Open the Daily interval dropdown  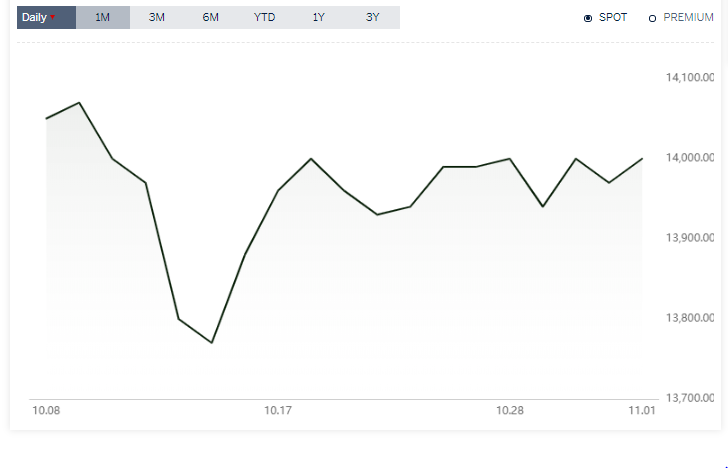coord(46,18)
